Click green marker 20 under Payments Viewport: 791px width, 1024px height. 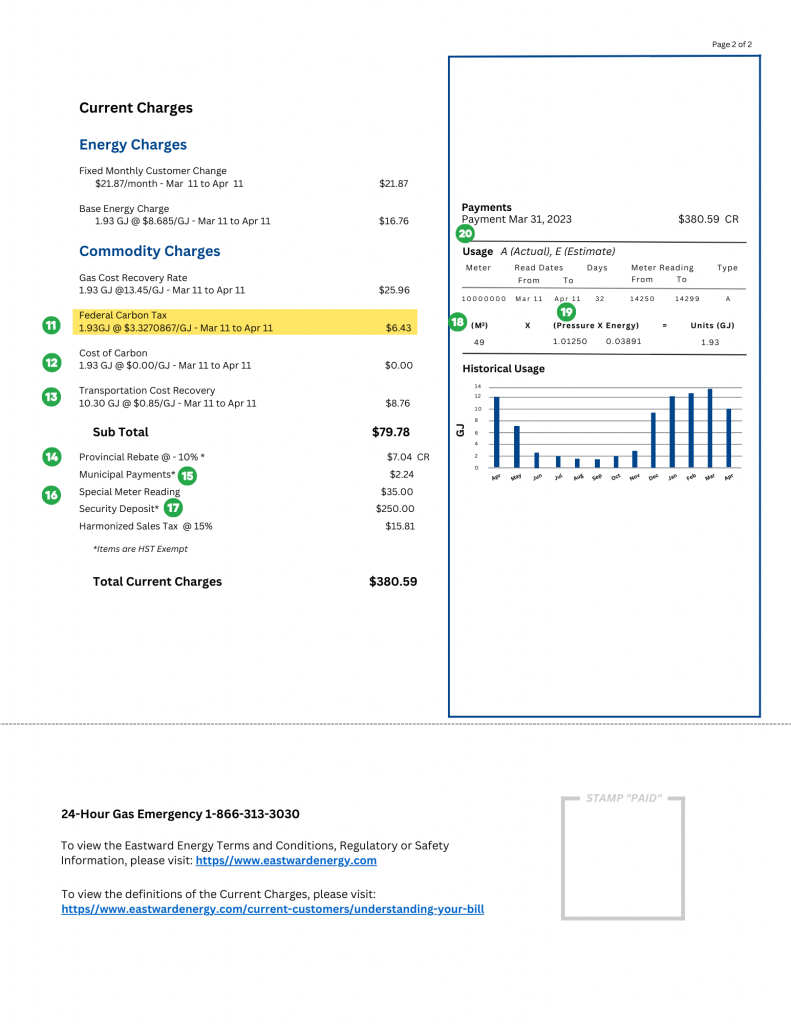click(x=465, y=233)
